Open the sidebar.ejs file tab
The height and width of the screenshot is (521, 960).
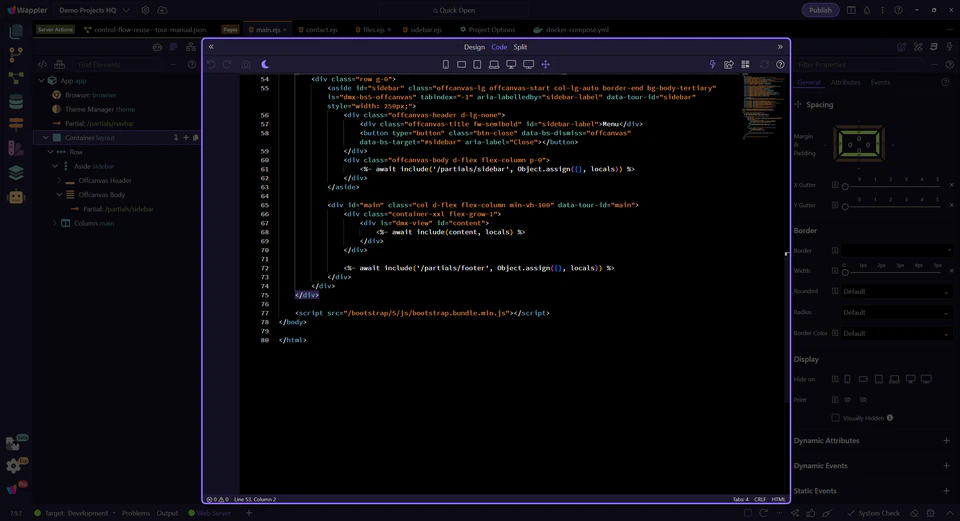pos(422,29)
